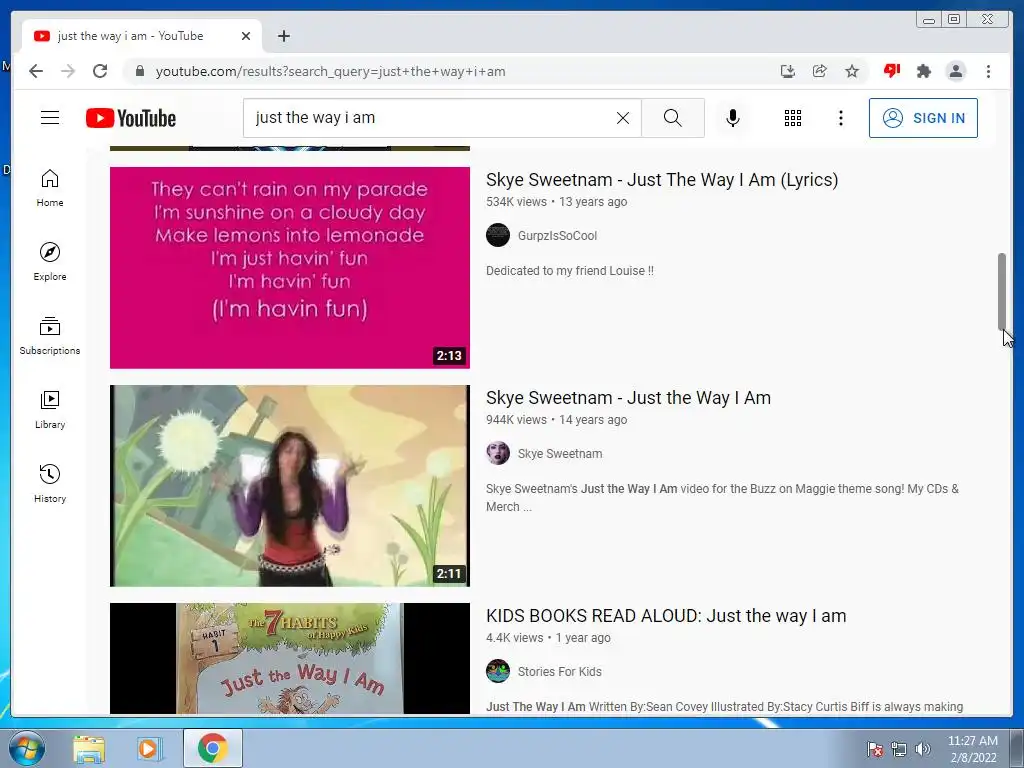Click the magnifier search button
Screen dimensions: 1024x768
[673, 118]
